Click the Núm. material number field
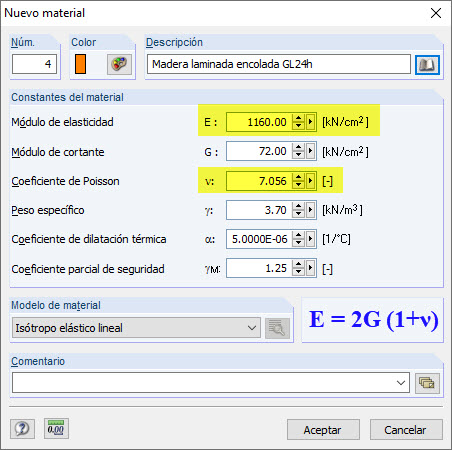Image resolution: width=452 pixels, height=450 pixels. point(34,64)
